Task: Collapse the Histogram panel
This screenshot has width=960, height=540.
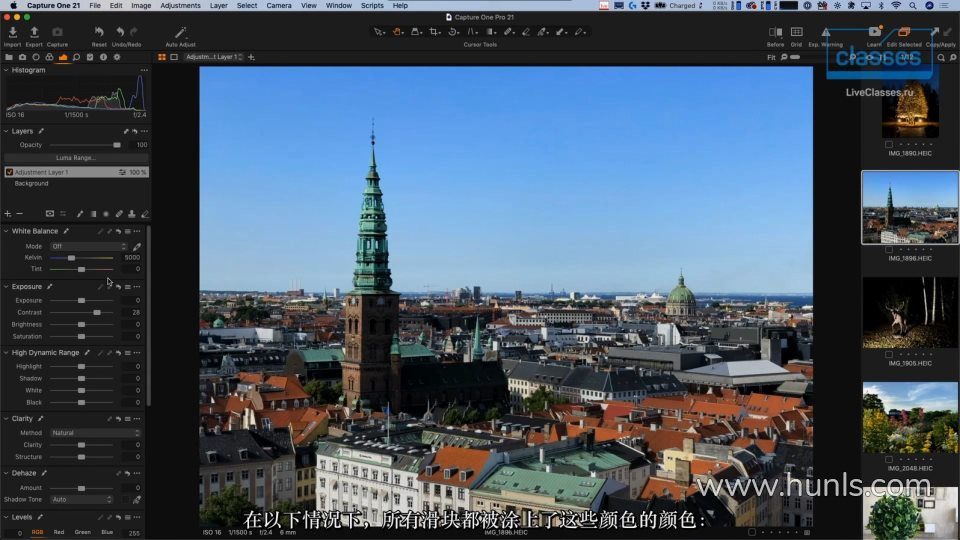Action: [x=6, y=70]
